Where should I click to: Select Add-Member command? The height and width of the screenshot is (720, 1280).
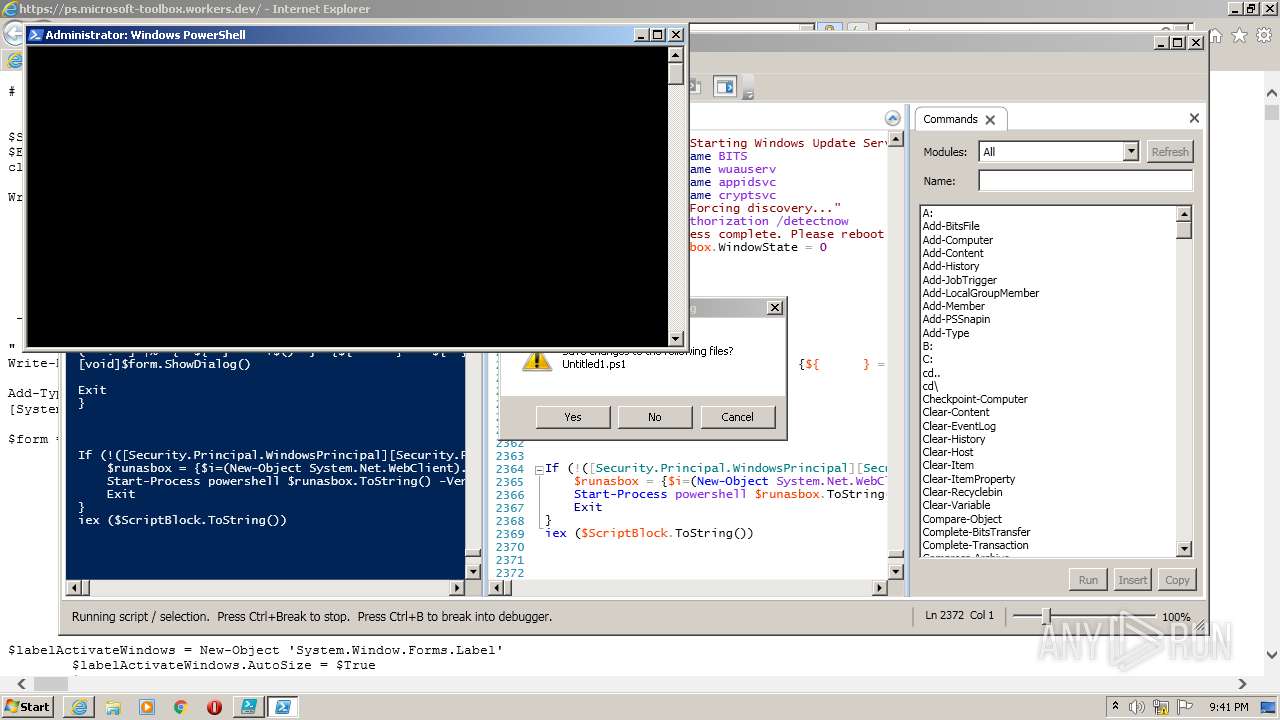953,306
